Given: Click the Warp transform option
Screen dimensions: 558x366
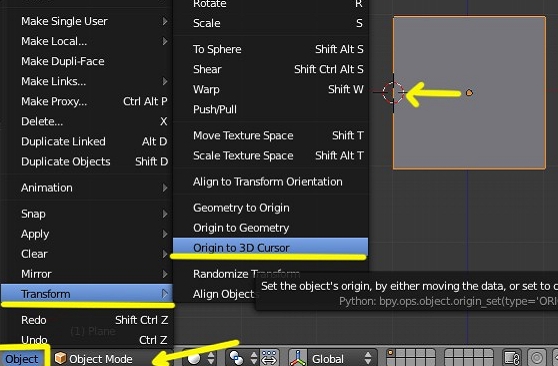Looking at the screenshot, I should pos(270,89).
